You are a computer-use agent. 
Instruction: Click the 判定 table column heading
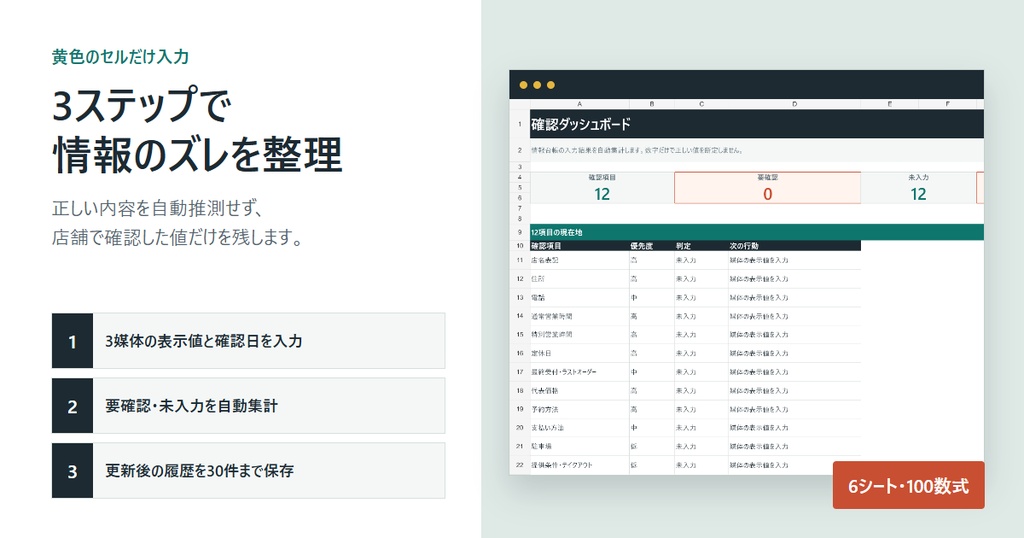pyautogui.click(x=701, y=245)
